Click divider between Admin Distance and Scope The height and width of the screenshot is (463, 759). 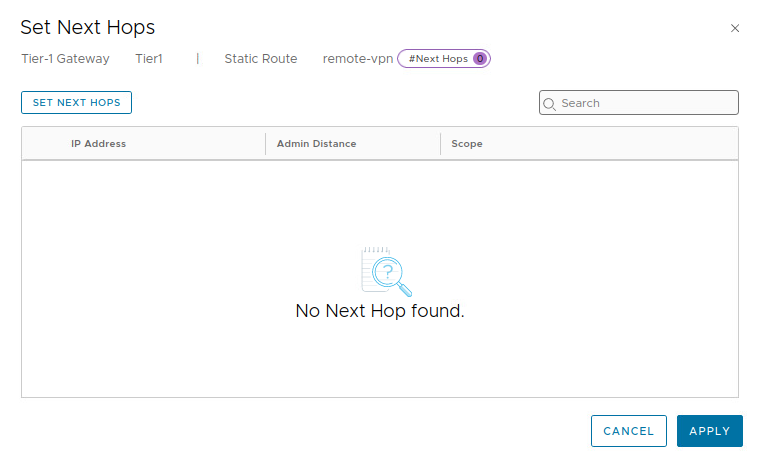pyautogui.click(x=440, y=144)
